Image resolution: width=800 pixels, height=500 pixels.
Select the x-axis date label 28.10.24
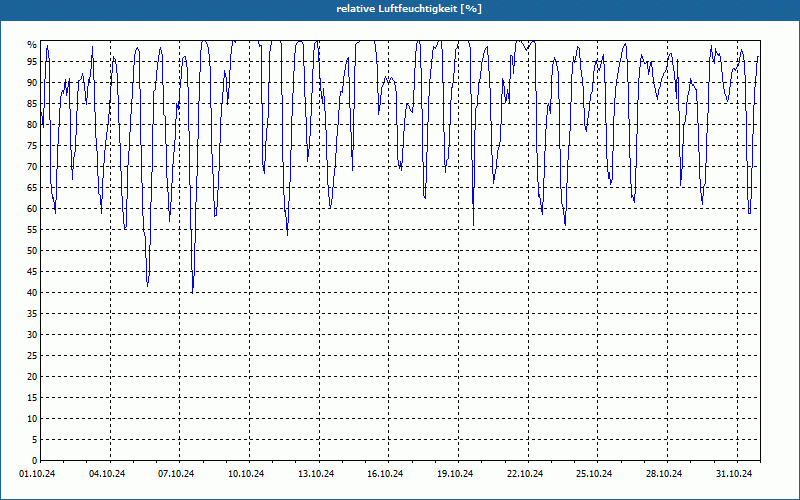(664, 474)
